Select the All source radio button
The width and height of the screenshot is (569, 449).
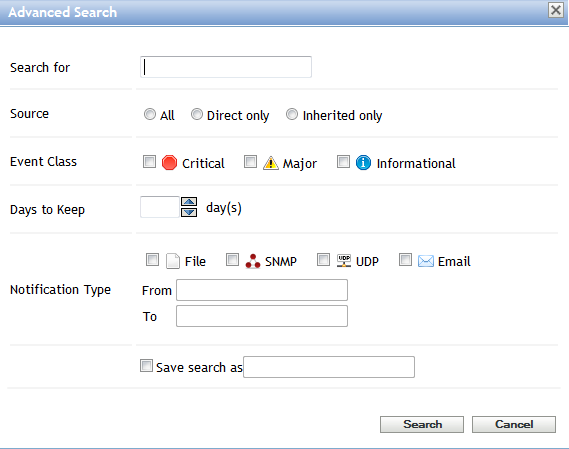(x=150, y=114)
